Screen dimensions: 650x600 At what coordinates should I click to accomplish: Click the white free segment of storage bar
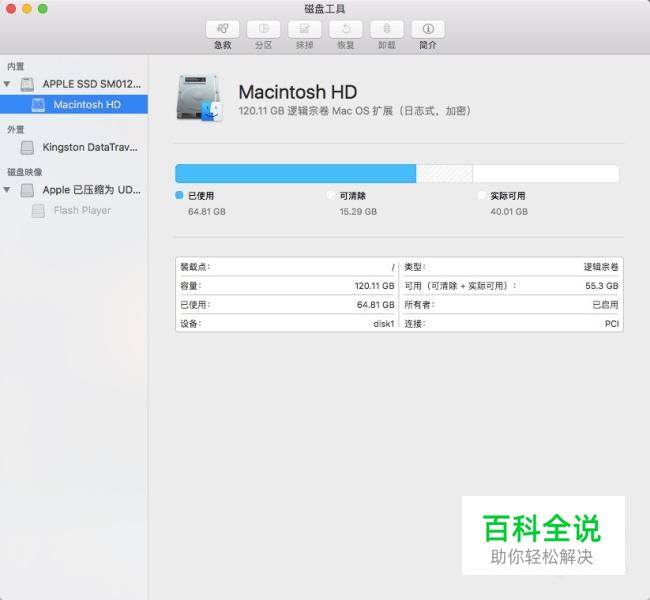[x=546, y=173]
